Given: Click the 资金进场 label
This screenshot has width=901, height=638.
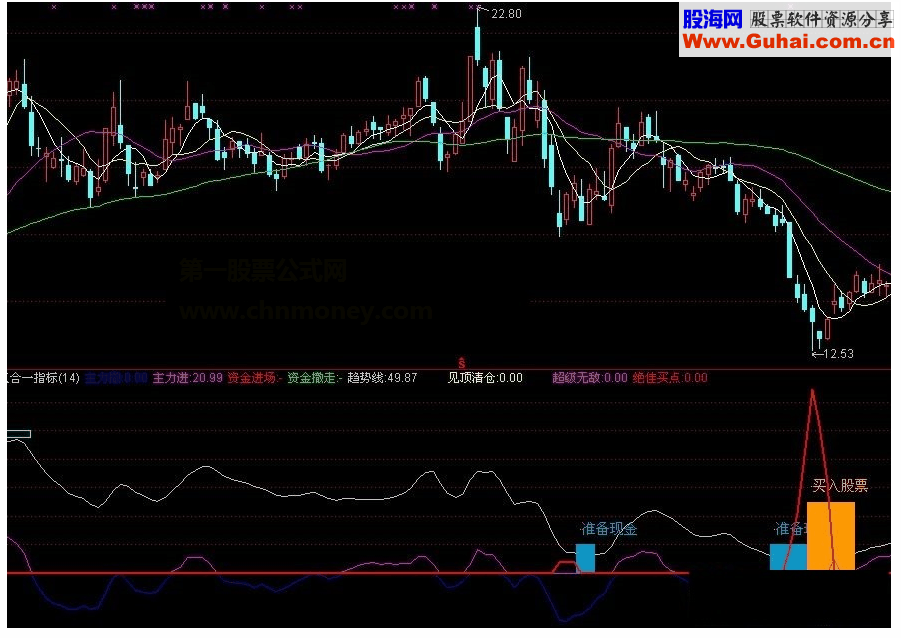Looking at the screenshot, I should coord(251,378).
